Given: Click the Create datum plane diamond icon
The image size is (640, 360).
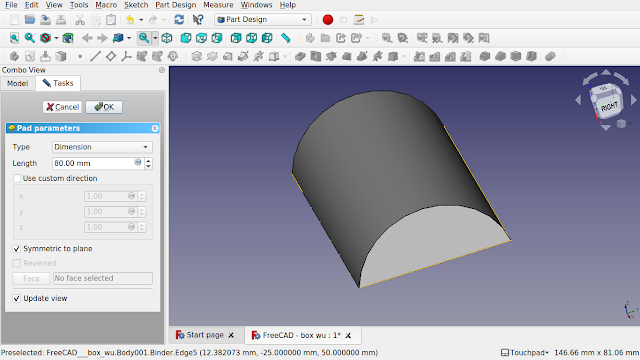Looking at the screenshot, I should pyautogui.click(x=111, y=56).
